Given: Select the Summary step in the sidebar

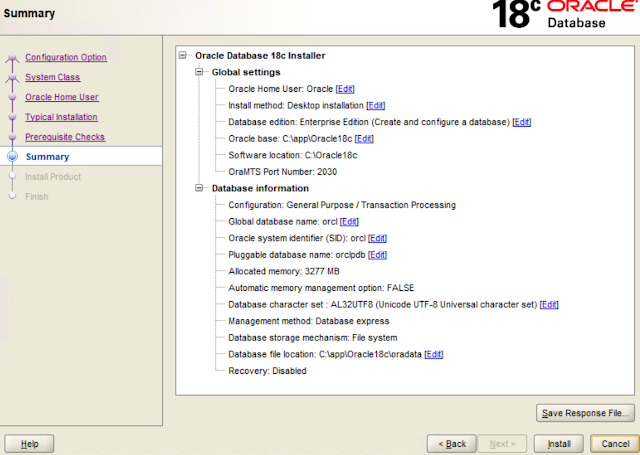Looking at the screenshot, I should tap(47, 157).
